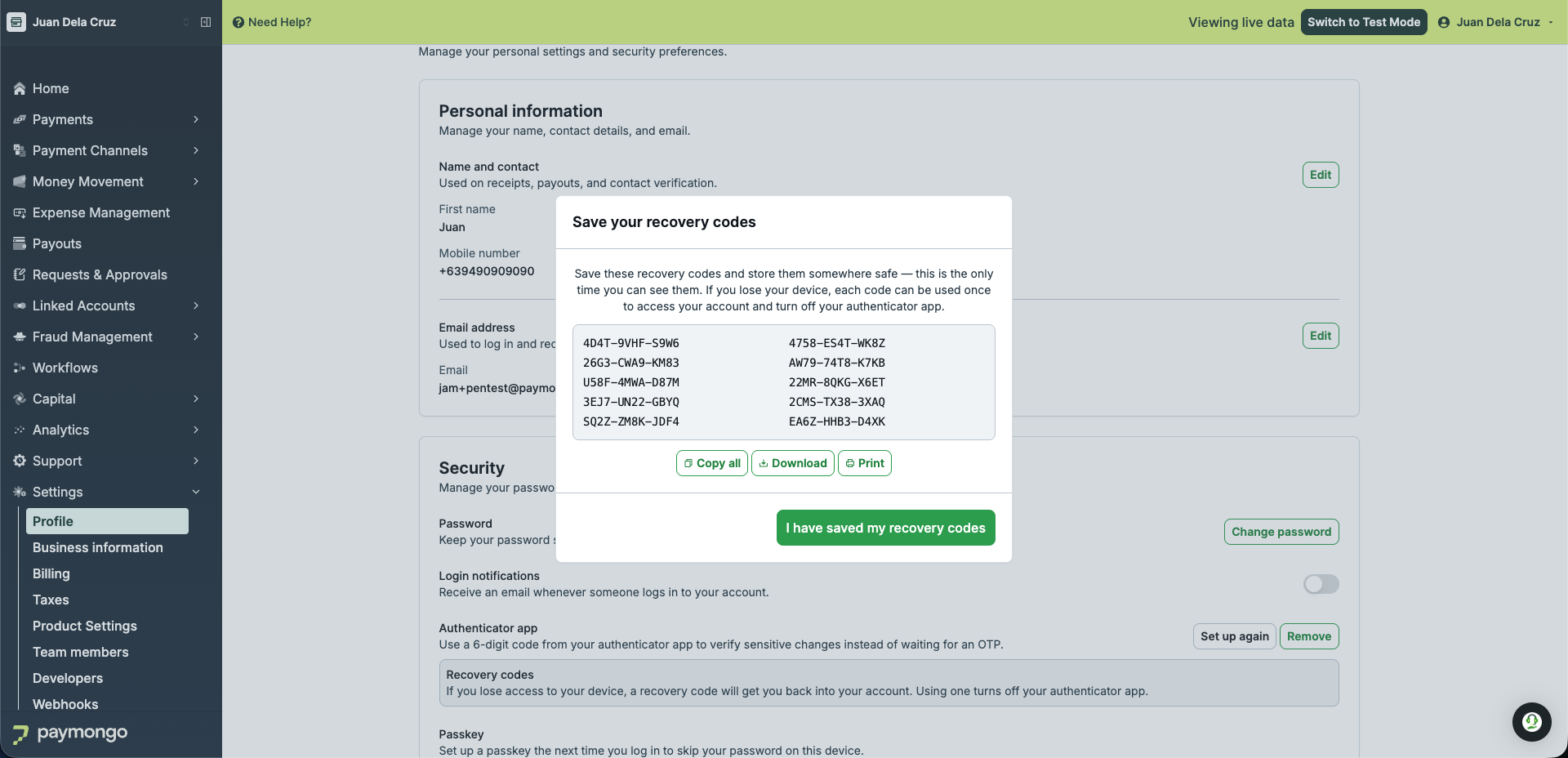Click the Workflows icon in sidebar
Image resolution: width=1568 pixels, height=758 pixels.
(20, 368)
